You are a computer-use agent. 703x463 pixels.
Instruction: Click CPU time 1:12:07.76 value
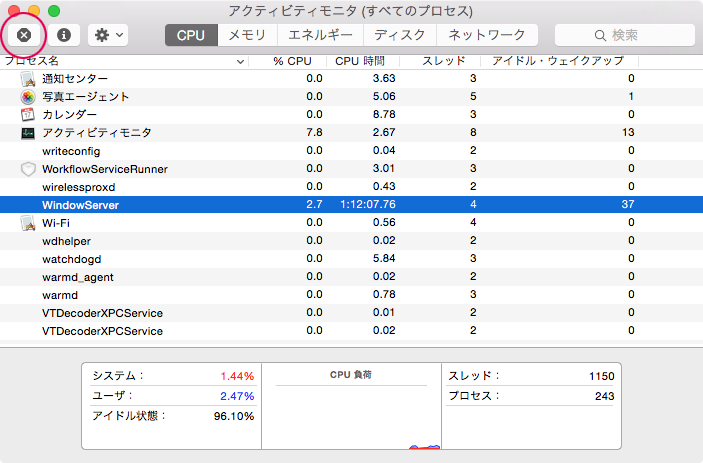[x=368, y=204]
